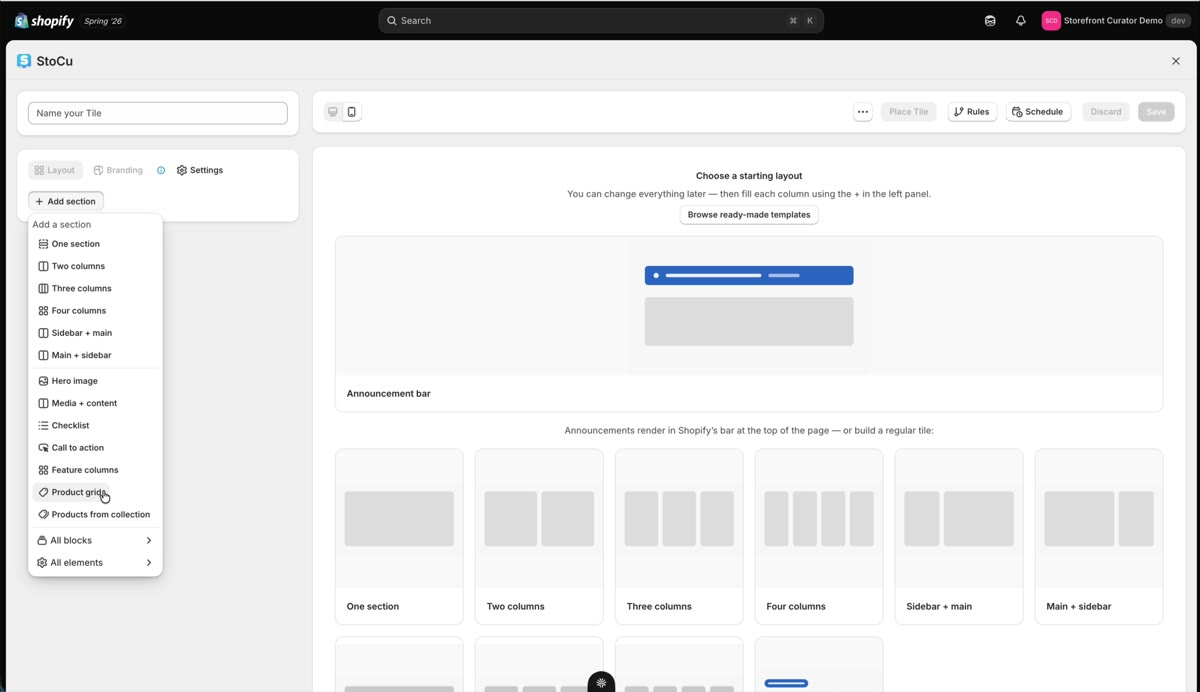Click the Products from collection tag icon
1200x692 pixels.
[x=43, y=514]
